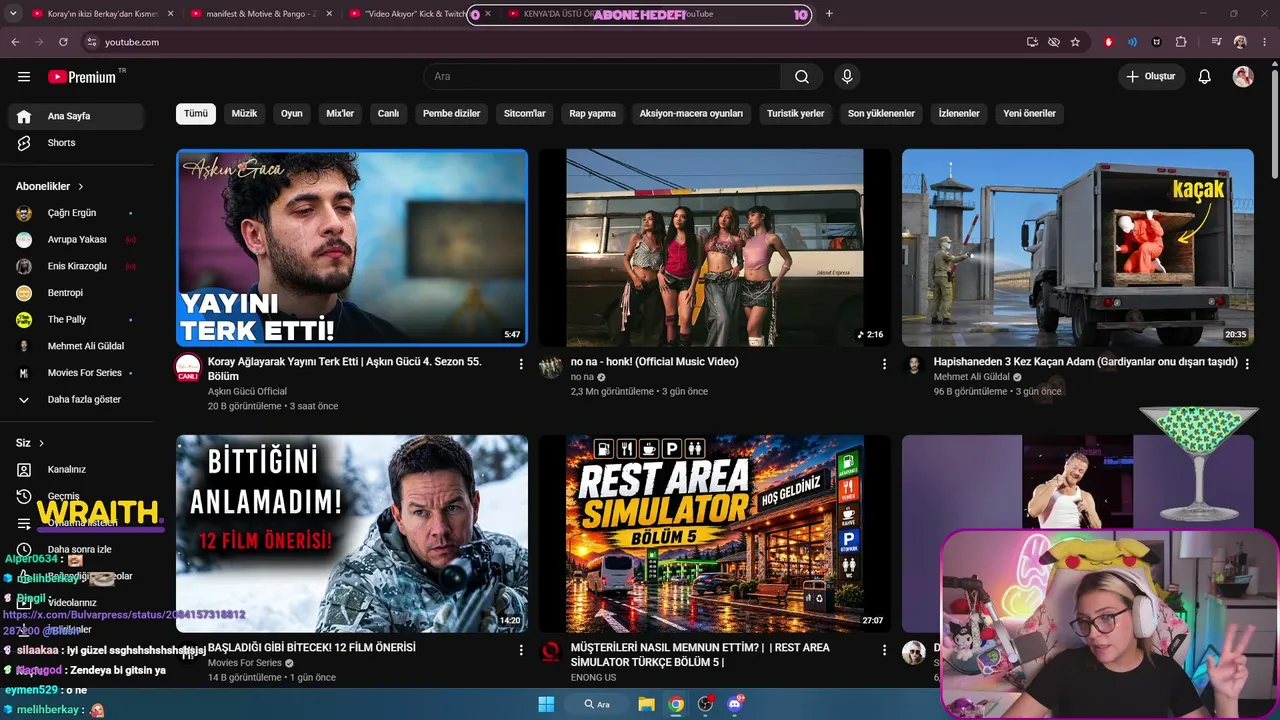
Task: Select the Aksiyon-macera oyunları chip
Action: (691, 114)
